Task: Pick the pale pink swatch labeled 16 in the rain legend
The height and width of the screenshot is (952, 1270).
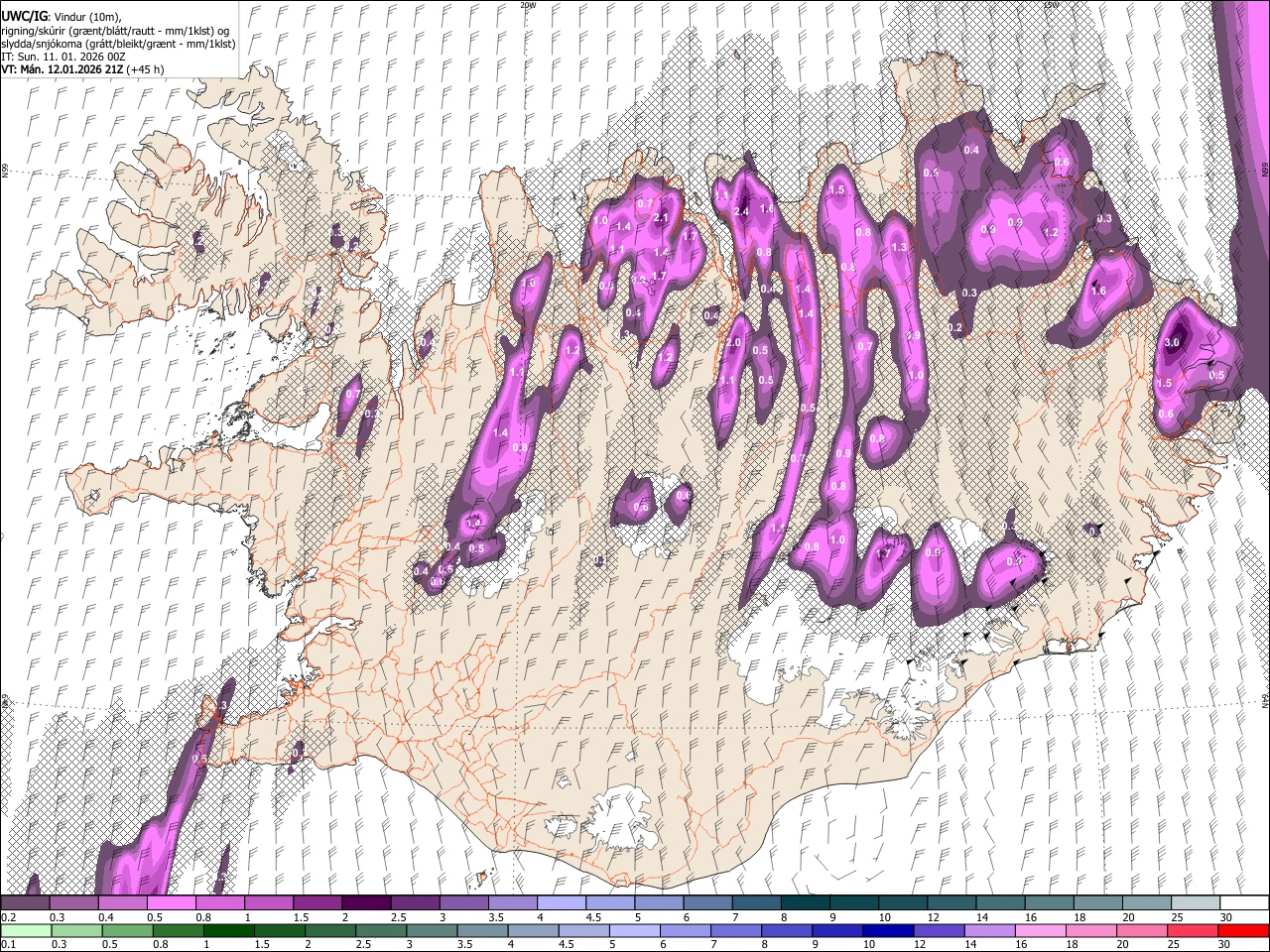Action: 1040,930
